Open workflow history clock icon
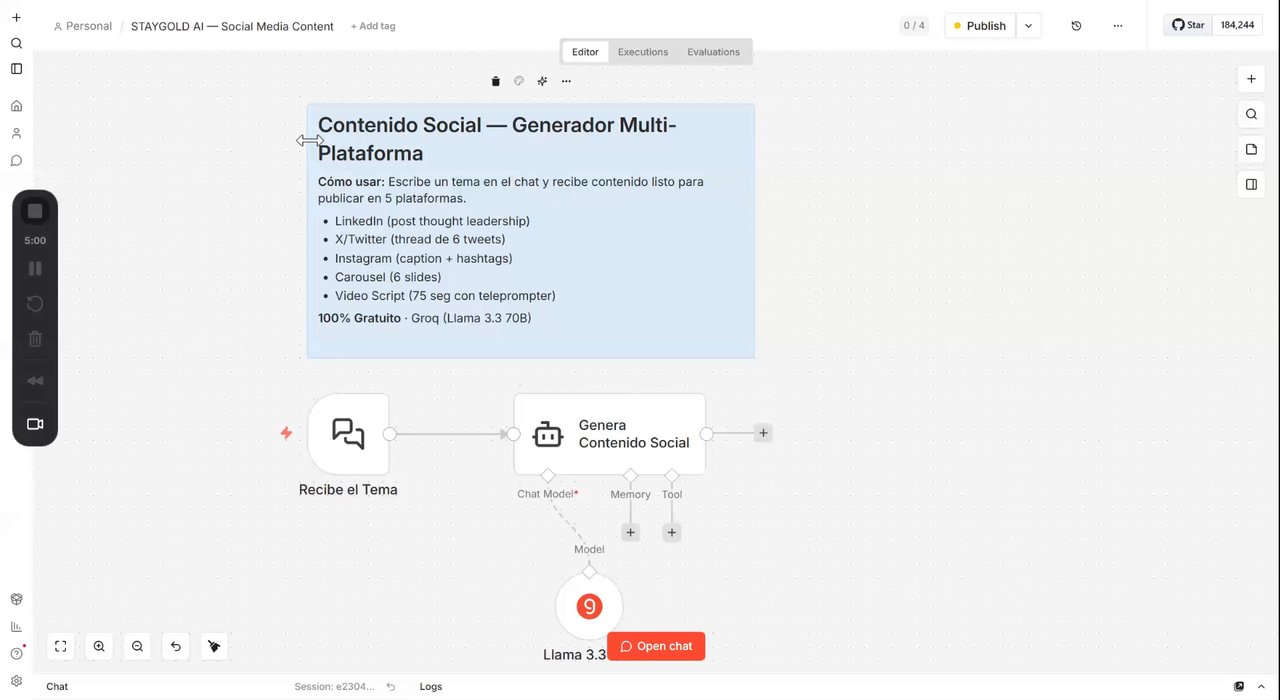This screenshot has height=700, width=1280. [1076, 25]
